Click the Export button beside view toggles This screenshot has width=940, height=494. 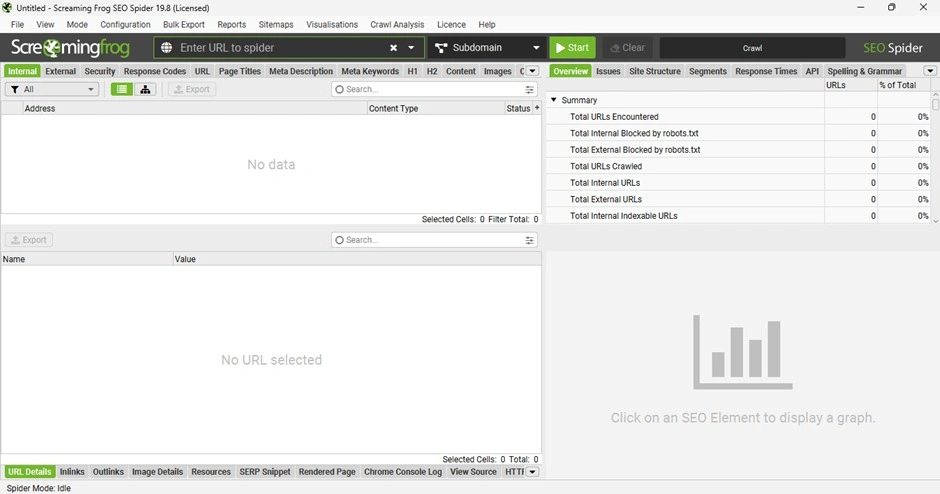(x=192, y=89)
